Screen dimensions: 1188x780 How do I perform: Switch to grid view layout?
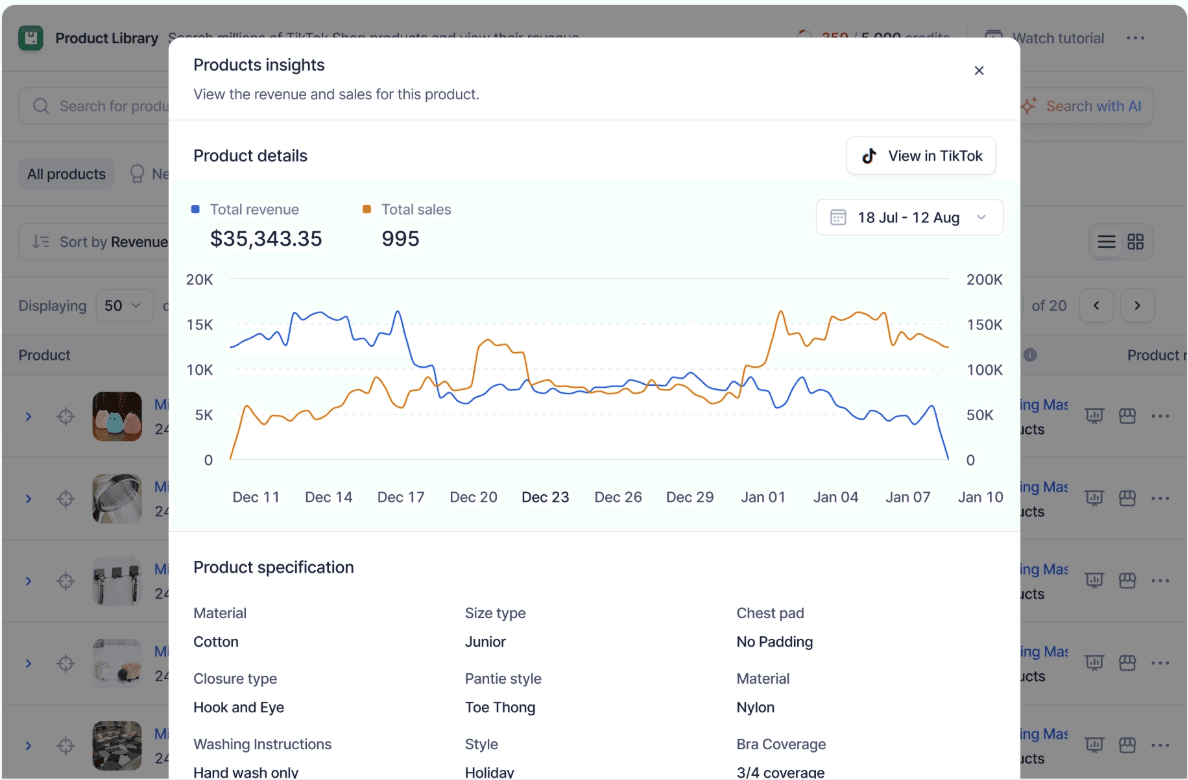point(1135,242)
